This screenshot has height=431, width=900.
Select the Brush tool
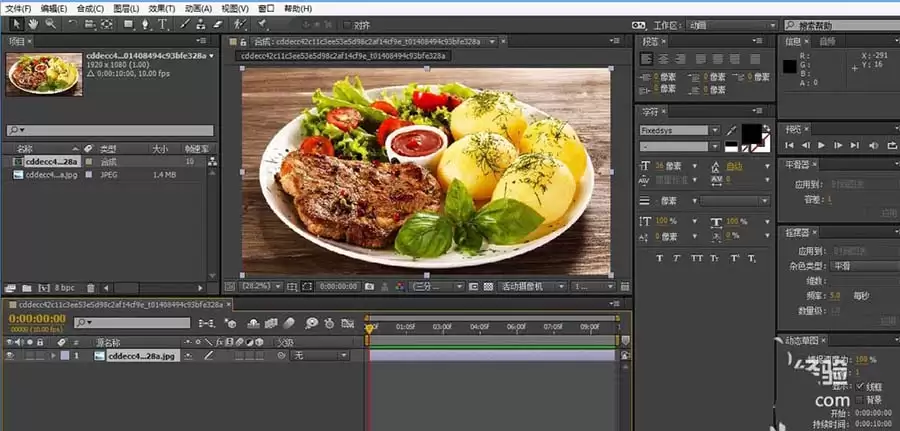[x=185, y=24]
